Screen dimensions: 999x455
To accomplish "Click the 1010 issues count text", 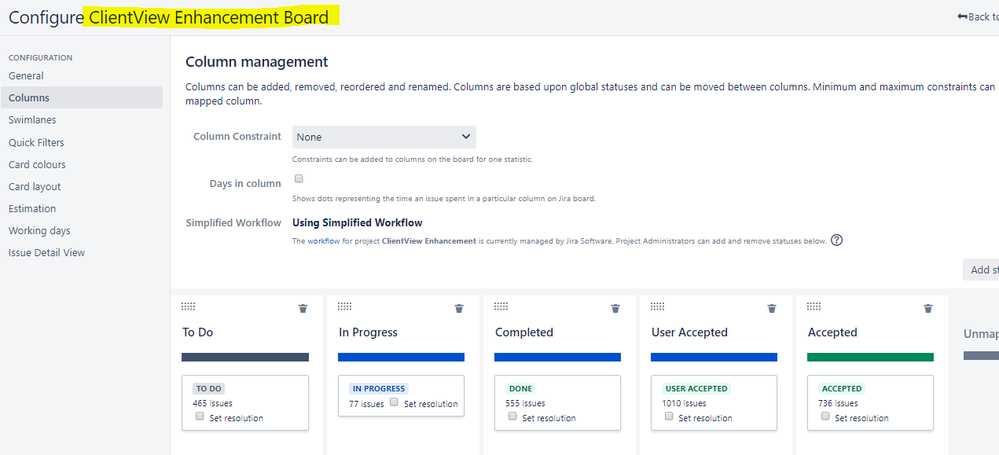I will click(x=684, y=403).
